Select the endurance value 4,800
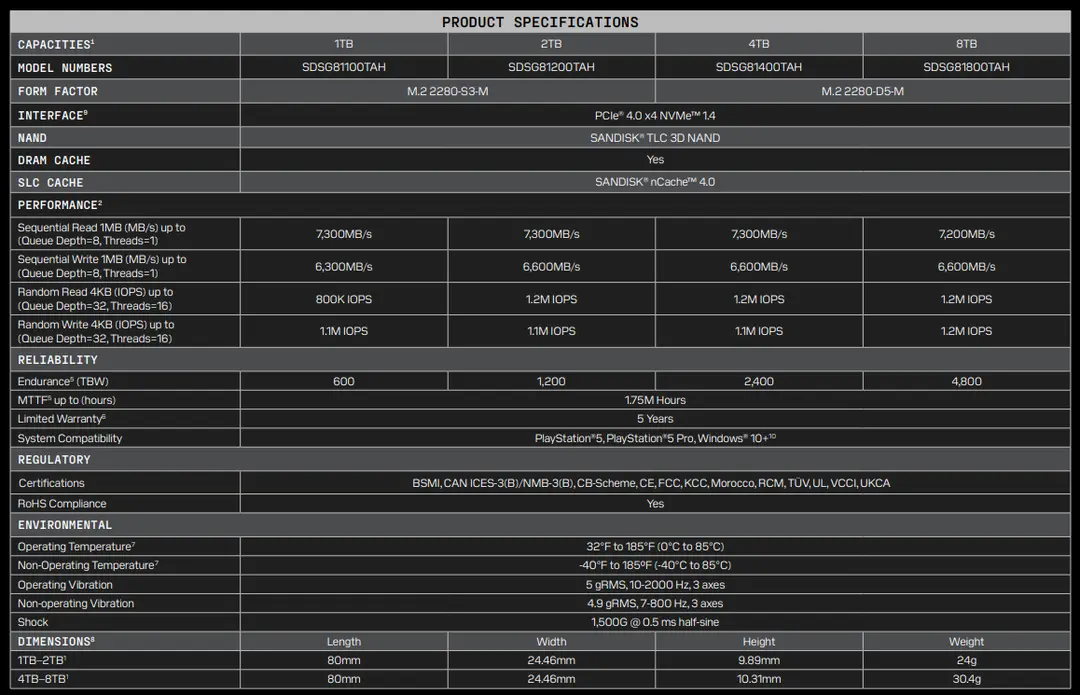This screenshot has width=1080, height=695. (966, 381)
